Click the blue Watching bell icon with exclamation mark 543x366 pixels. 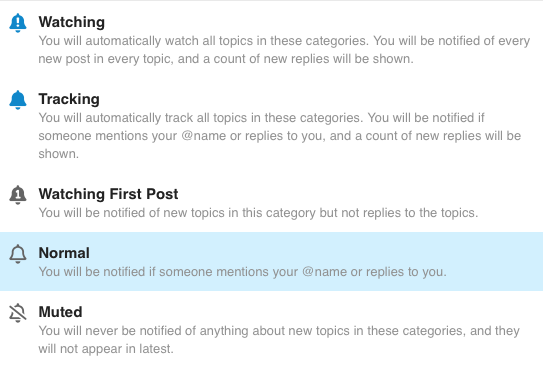tap(18, 23)
